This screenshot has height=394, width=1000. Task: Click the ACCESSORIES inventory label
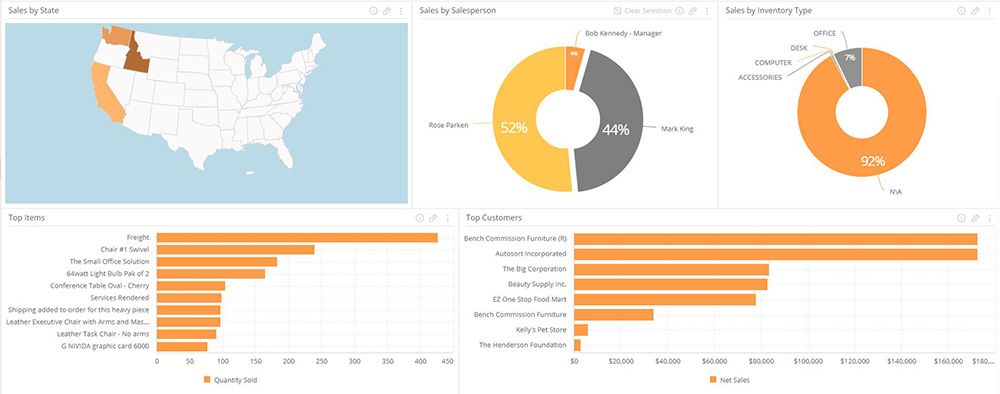point(760,77)
